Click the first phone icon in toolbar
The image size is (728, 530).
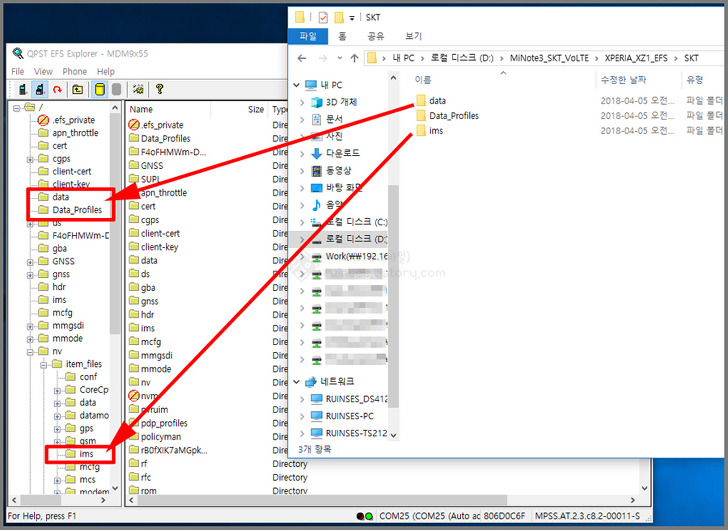21,90
